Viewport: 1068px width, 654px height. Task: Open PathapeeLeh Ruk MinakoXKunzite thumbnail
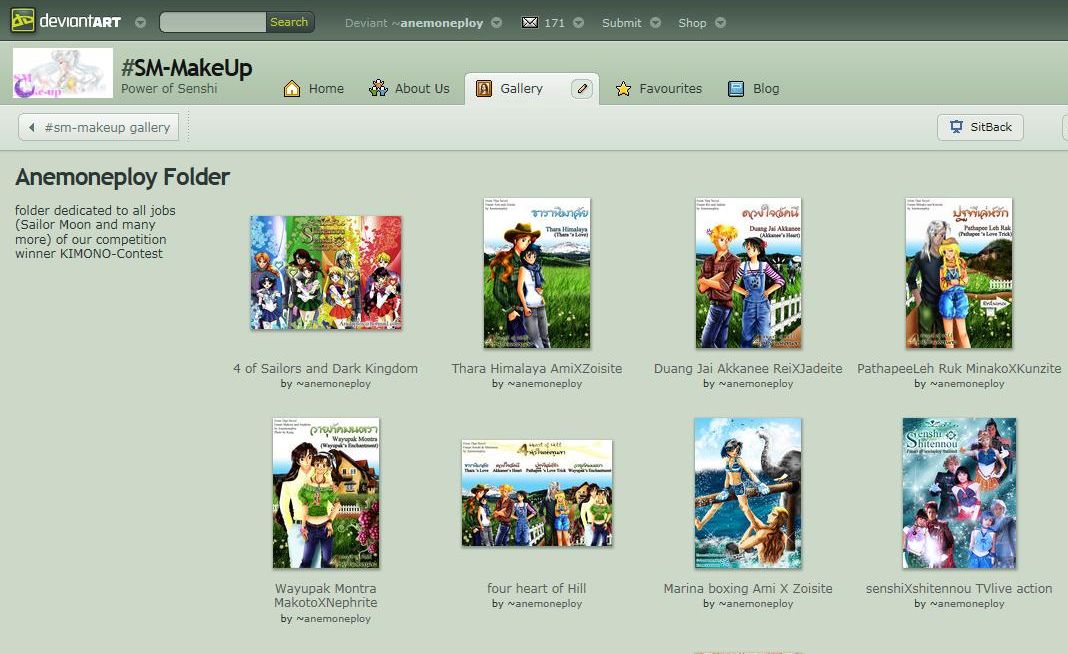pos(959,272)
